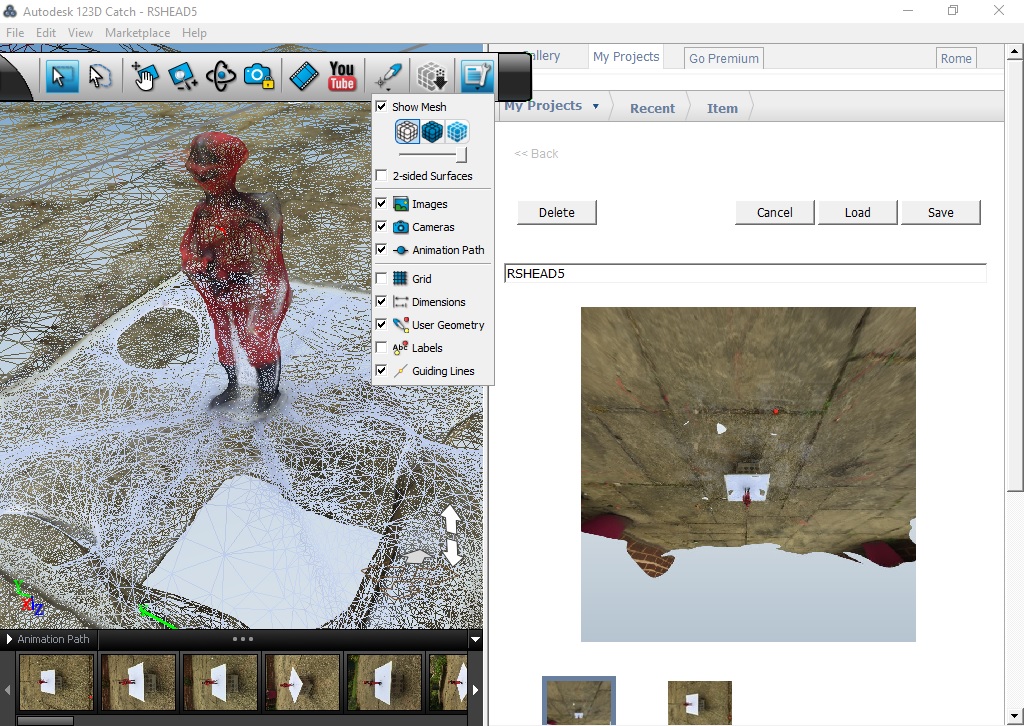Choose solid dark blue mesh mode
The image size is (1024, 726).
pyautogui.click(x=432, y=132)
